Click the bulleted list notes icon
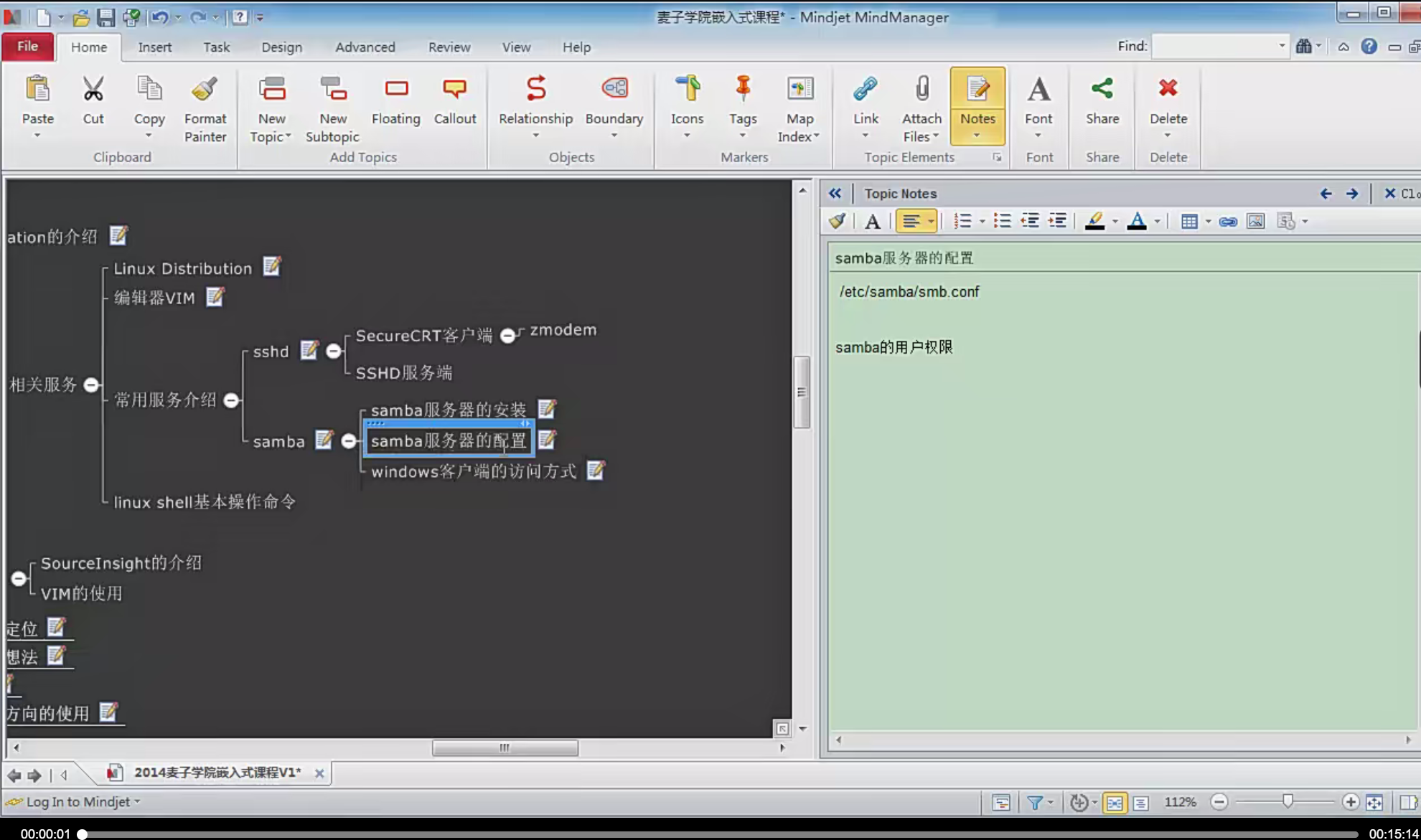1421x840 pixels. tap(1002, 222)
